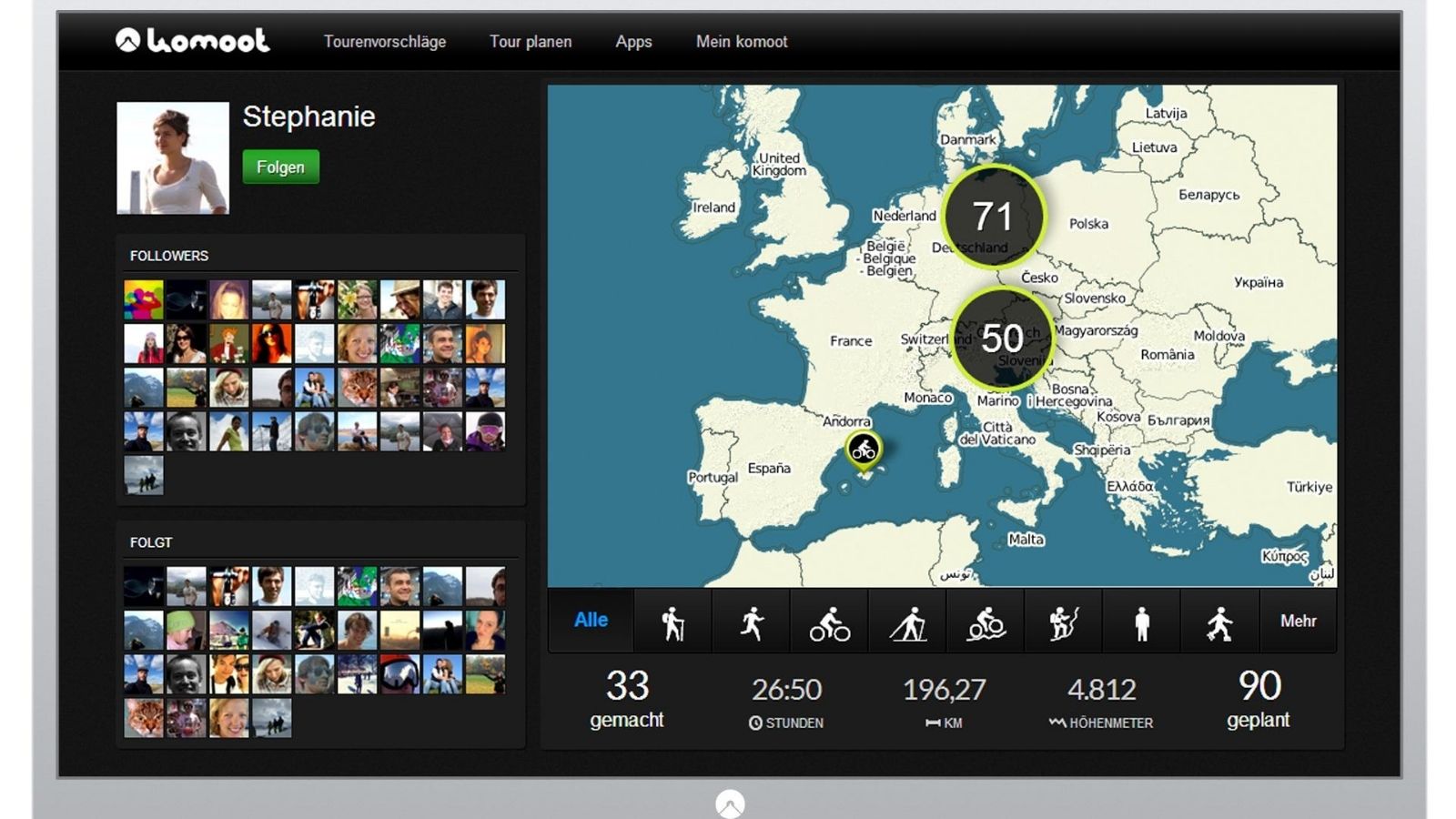This screenshot has width=1456, height=819.
Task: Click the România label on the map
Action: pyautogui.click(x=1168, y=355)
